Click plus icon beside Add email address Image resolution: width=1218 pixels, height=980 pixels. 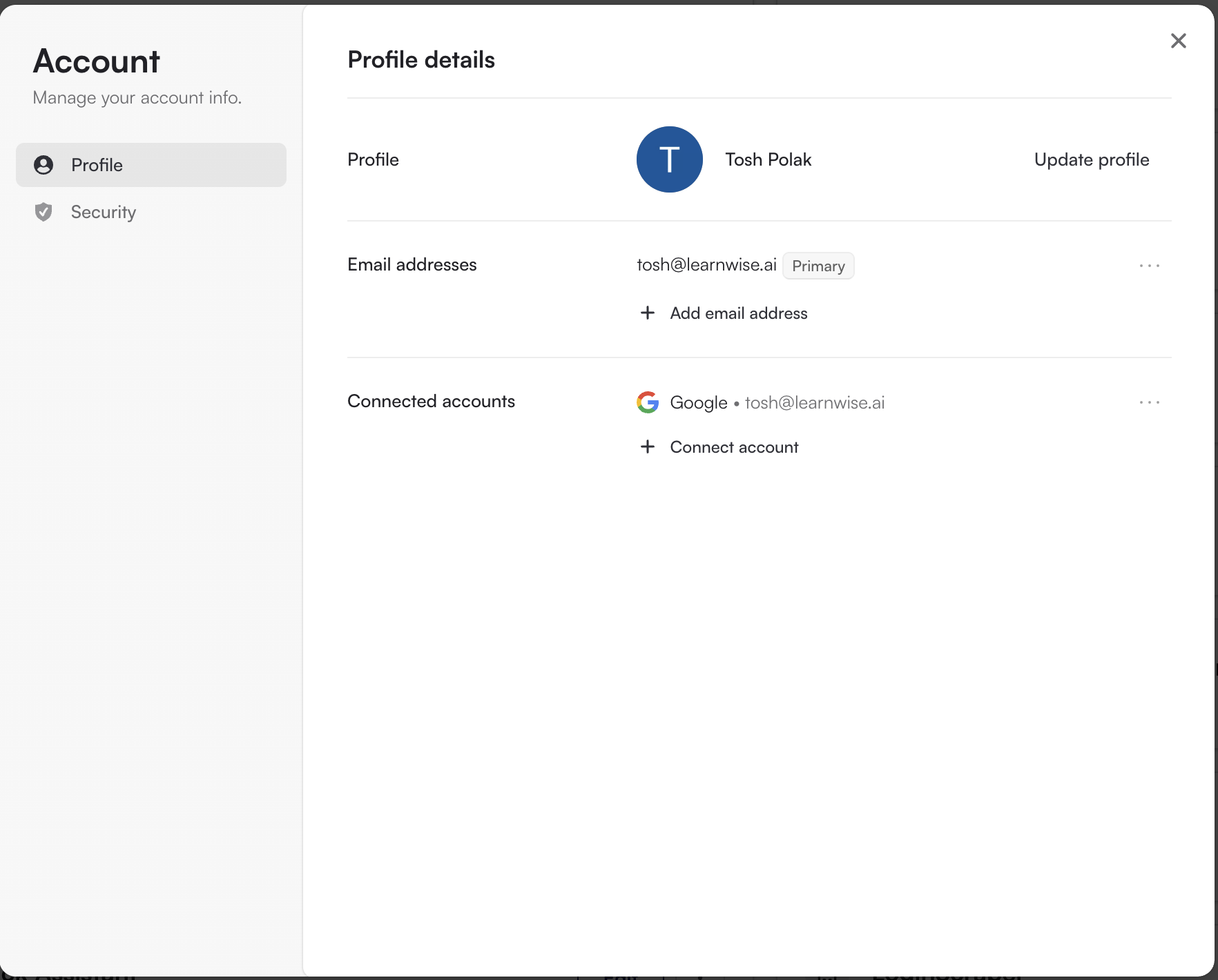[x=648, y=313]
